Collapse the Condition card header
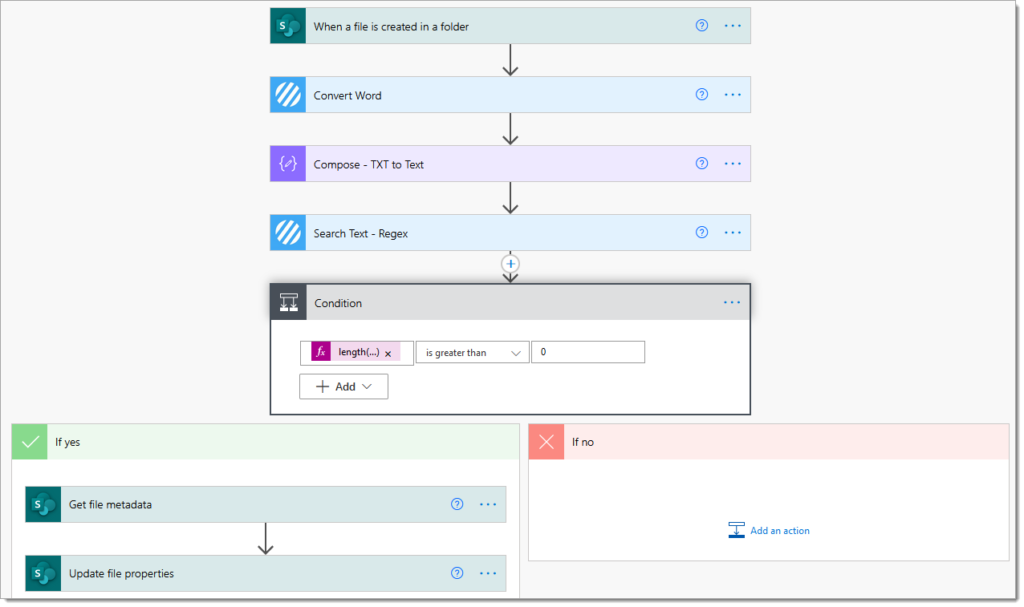The width and height of the screenshot is (1024, 607). point(510,303)
